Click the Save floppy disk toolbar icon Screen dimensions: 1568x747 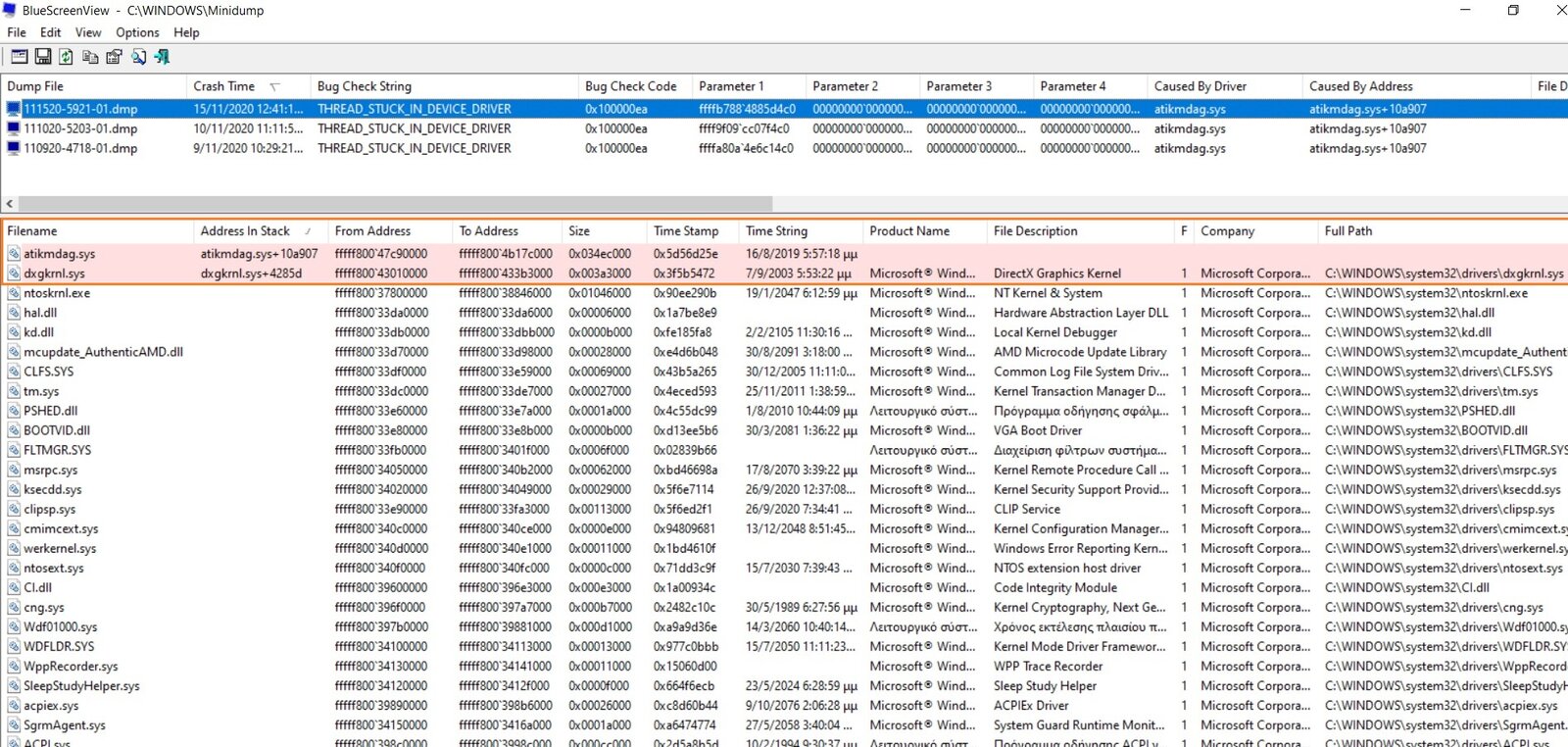(x=43, y=57)
